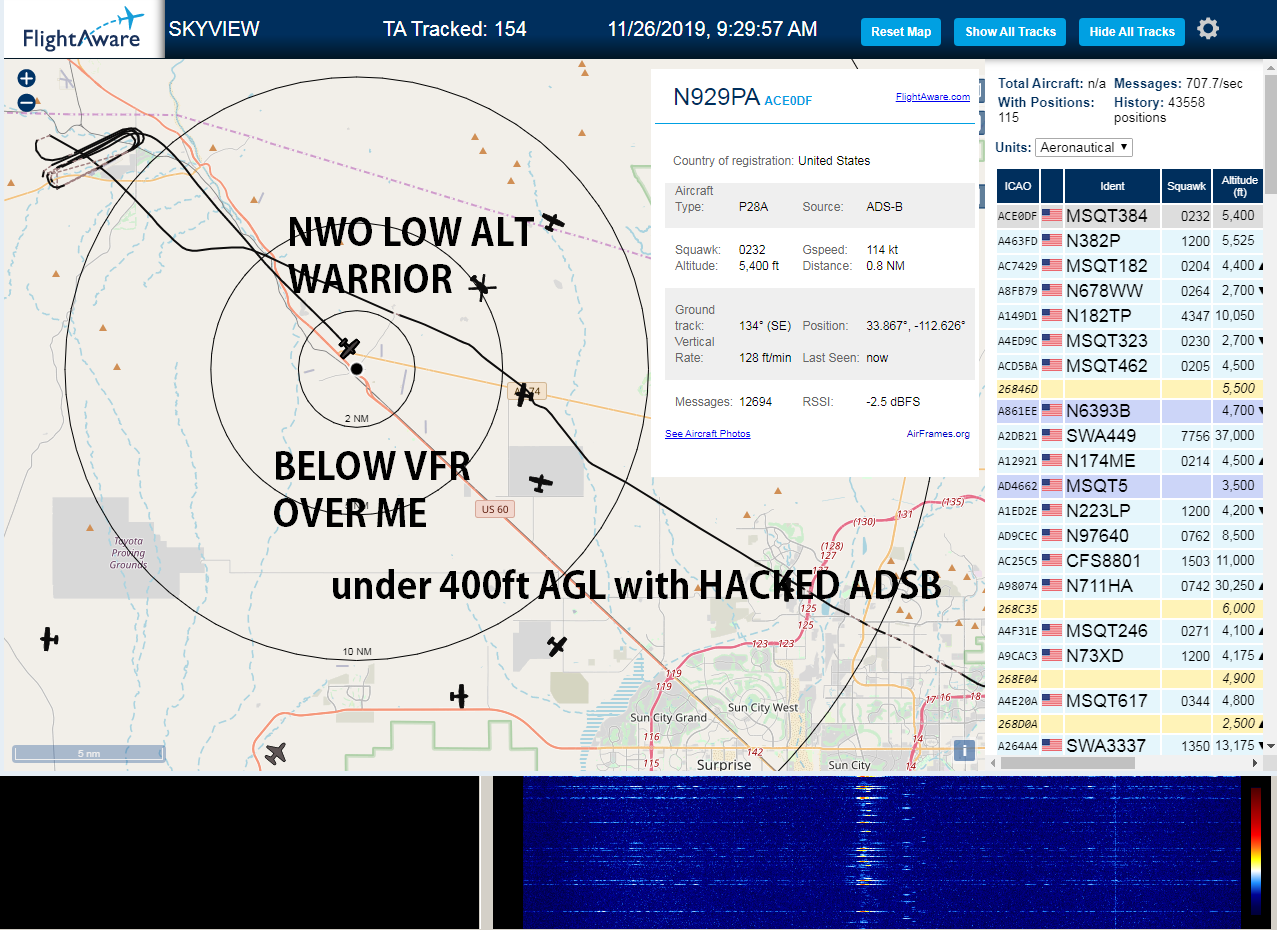The image size is (1277, 931).
Task: Click the US flag in the CFS8801 row
Action: [1051, 561]
